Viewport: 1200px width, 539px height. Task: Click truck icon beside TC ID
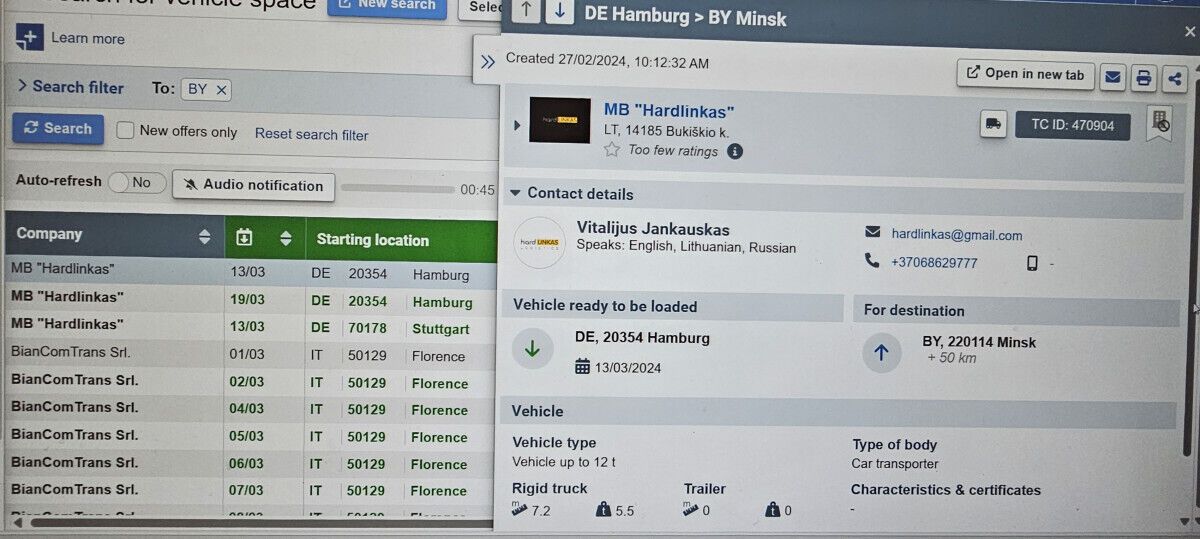(993, 124)
